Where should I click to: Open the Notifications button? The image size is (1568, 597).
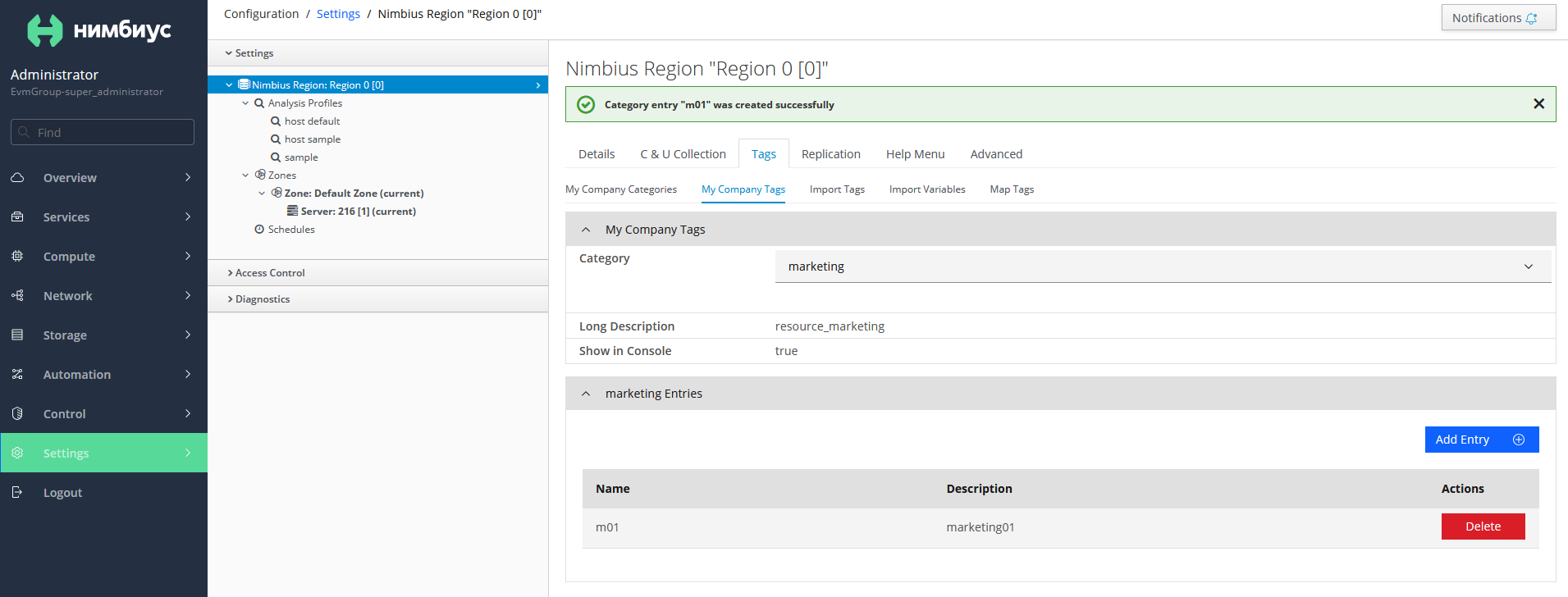pos(1498,18)
